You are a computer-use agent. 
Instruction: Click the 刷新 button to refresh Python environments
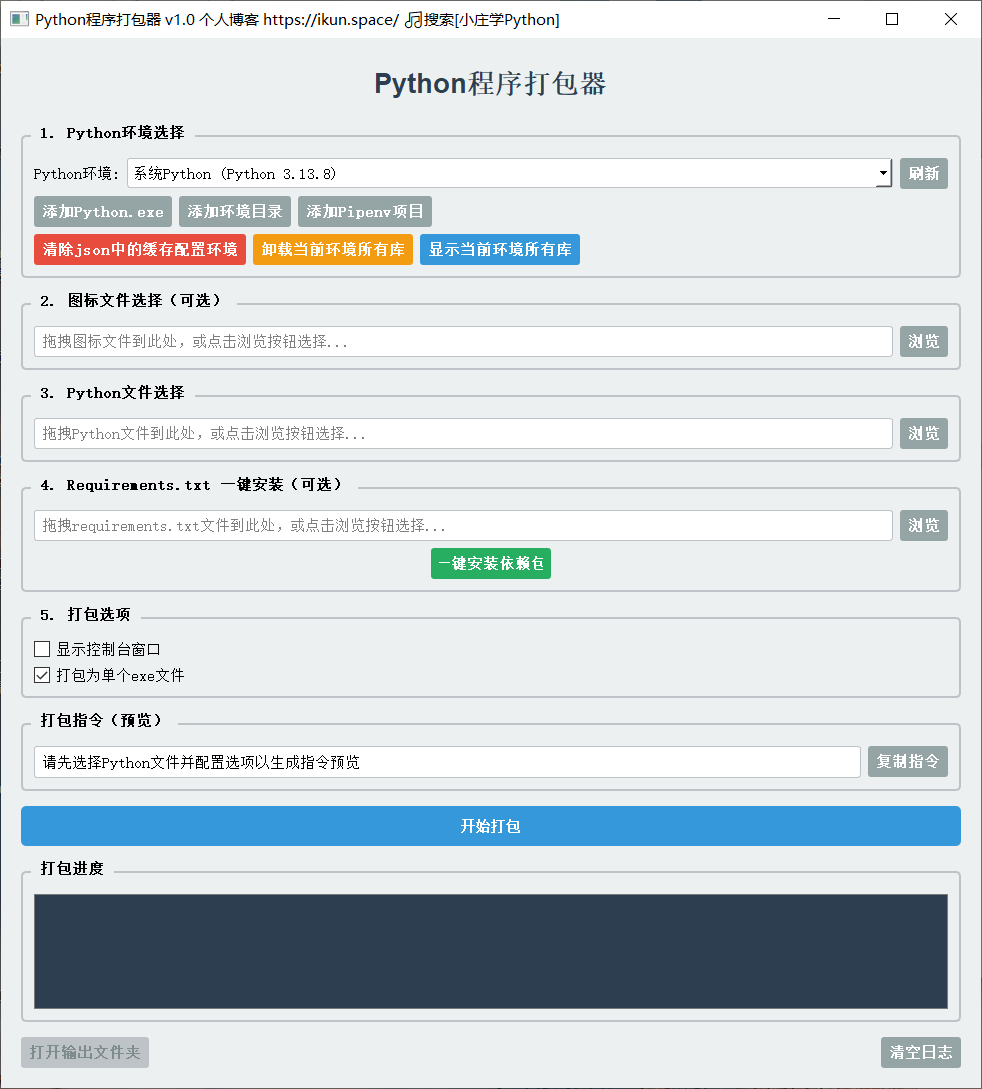coord(923,173)
